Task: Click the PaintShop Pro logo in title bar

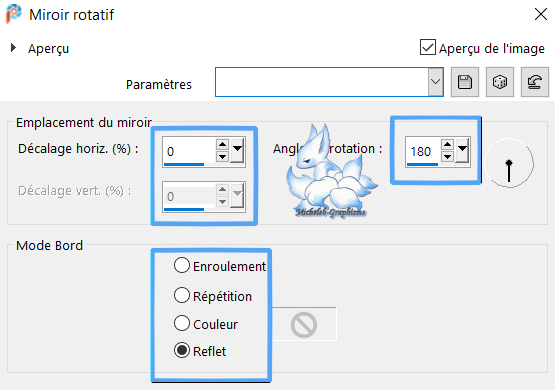Action: pos(13,14)
